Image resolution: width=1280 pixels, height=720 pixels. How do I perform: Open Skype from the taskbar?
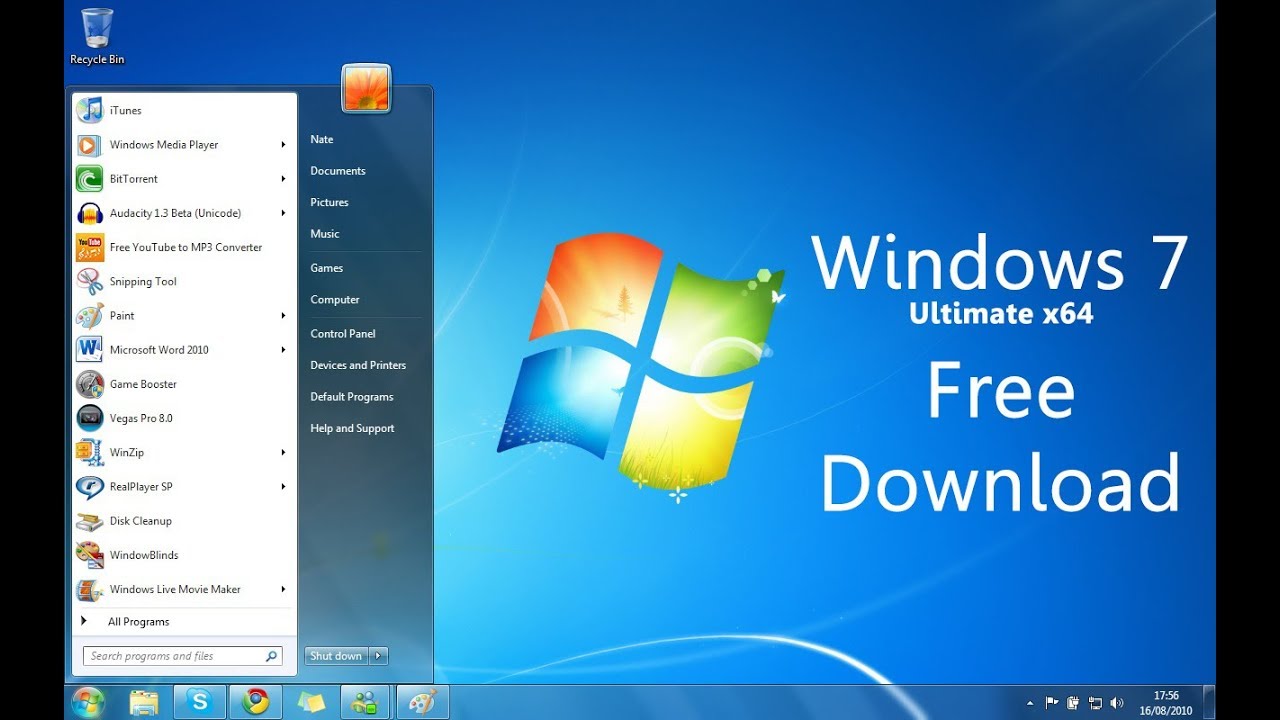pos(199,702)
